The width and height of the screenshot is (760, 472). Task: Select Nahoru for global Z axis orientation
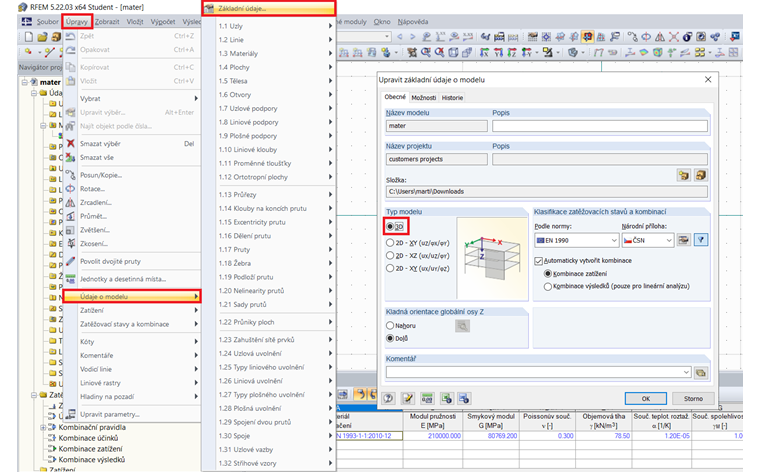pyautogui.click(x=390, y=326)
